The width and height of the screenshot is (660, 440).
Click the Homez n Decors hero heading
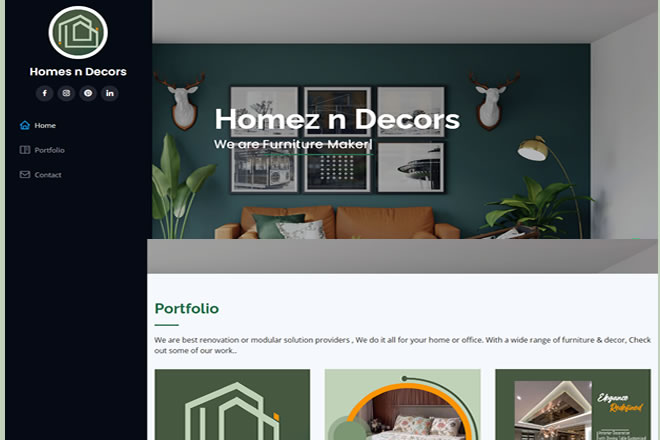(x=337, y=119)
